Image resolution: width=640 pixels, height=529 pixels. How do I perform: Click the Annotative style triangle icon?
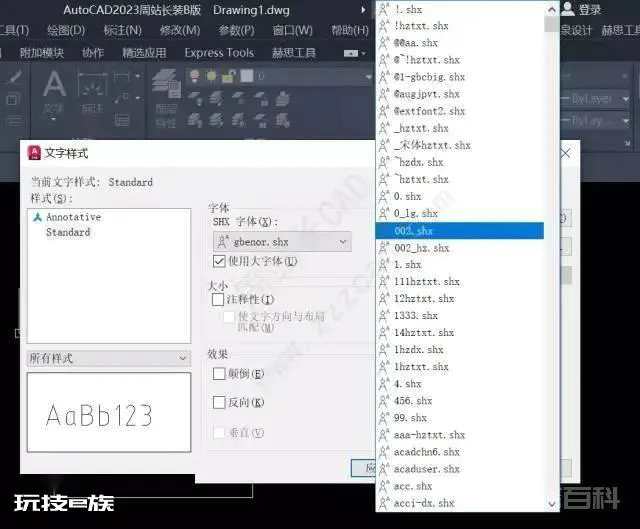point(38,217)
